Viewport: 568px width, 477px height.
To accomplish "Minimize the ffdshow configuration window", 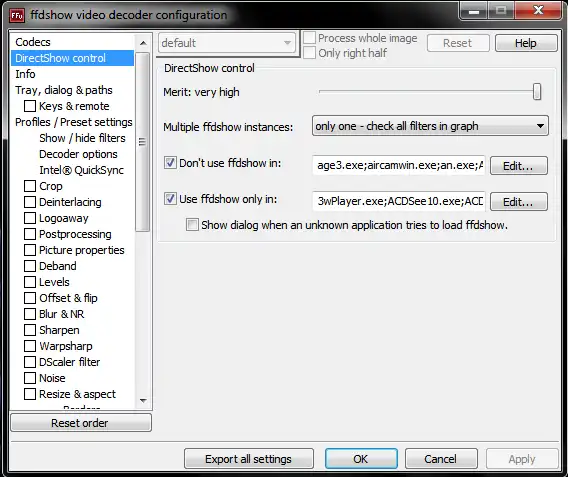I will coord(474,11).
